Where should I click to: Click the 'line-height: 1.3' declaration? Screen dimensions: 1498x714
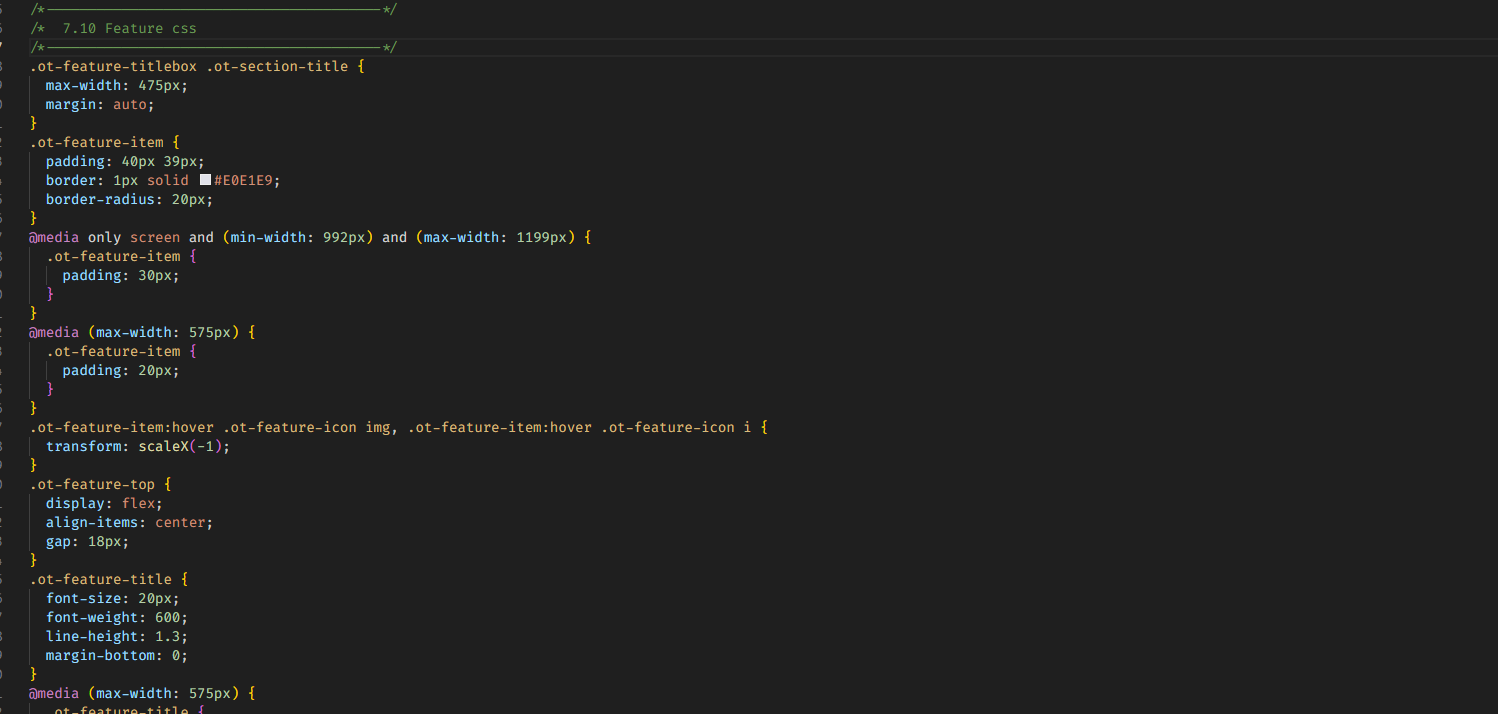point(117,636)
